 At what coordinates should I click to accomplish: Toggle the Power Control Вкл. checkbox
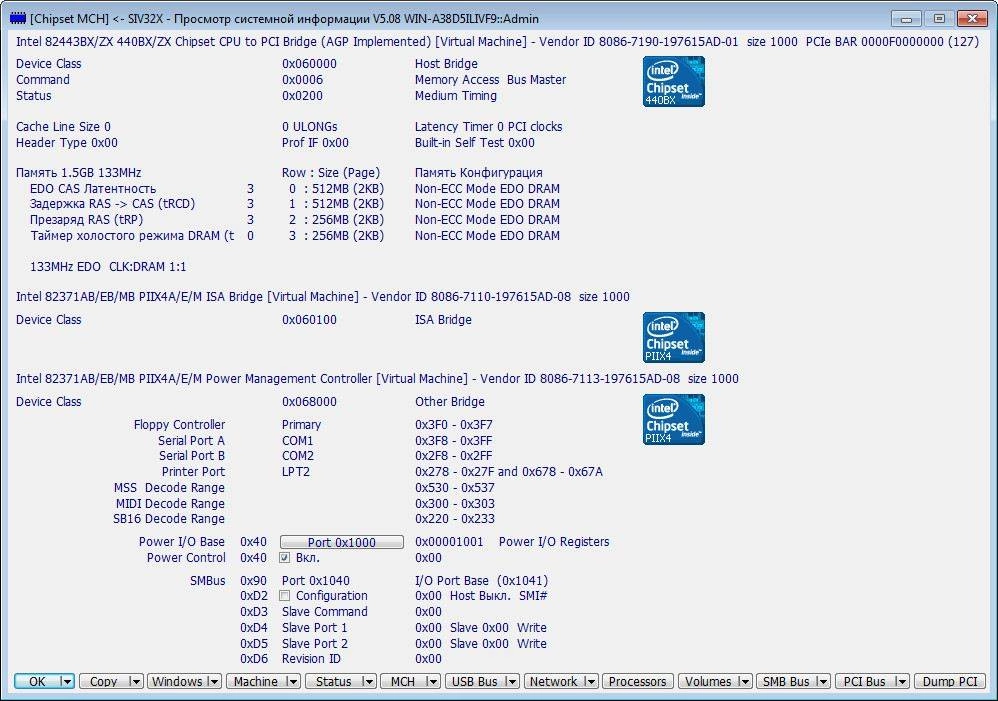pos(285,558)
